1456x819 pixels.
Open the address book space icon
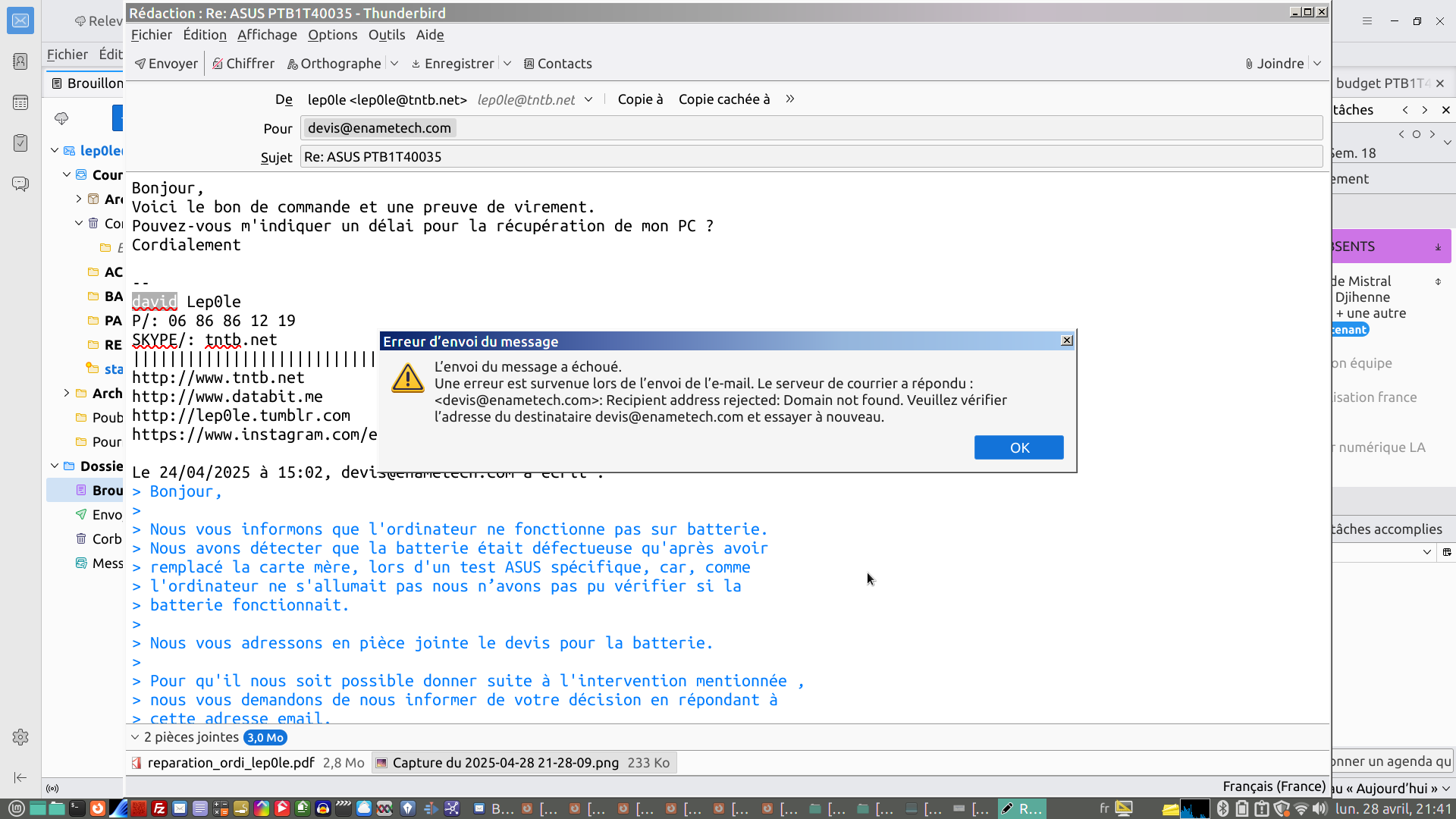20,61
